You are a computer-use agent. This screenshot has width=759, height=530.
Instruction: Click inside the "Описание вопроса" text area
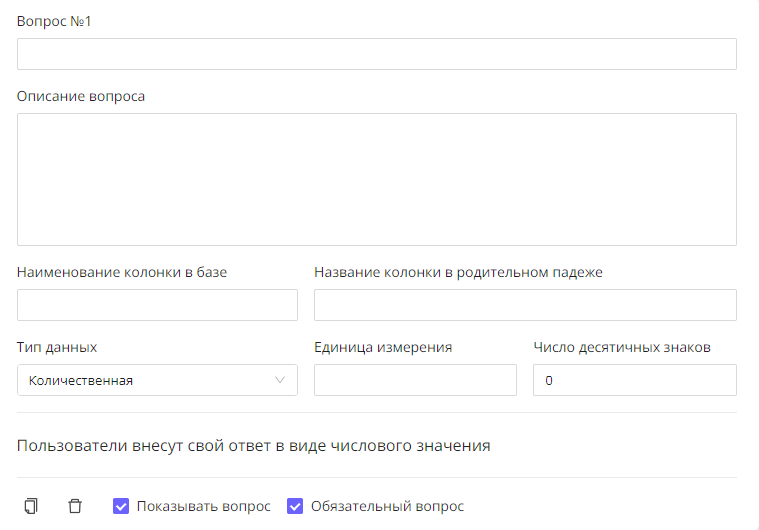point(376,179)
